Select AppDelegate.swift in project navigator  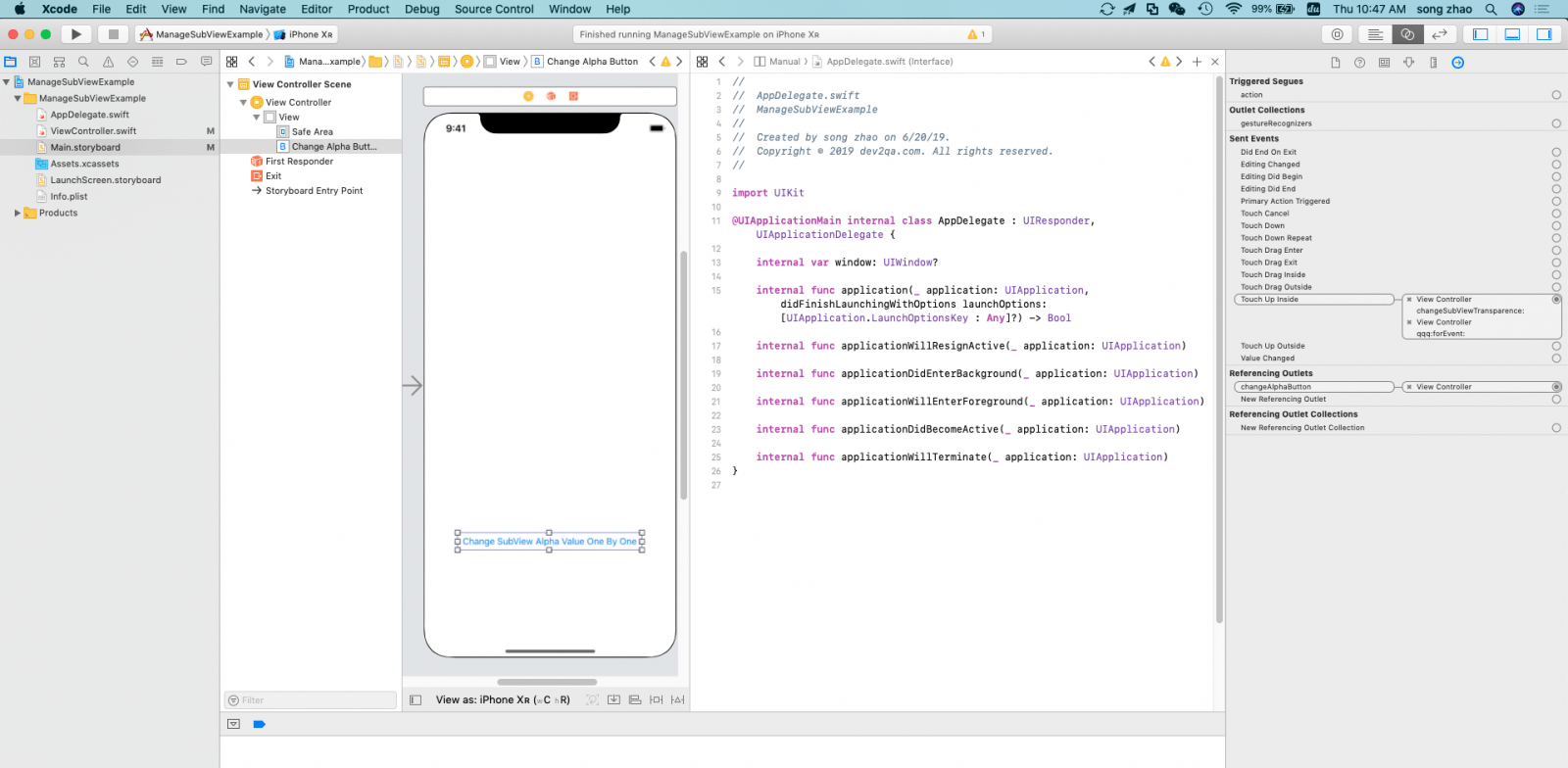[x=89, y=115]
